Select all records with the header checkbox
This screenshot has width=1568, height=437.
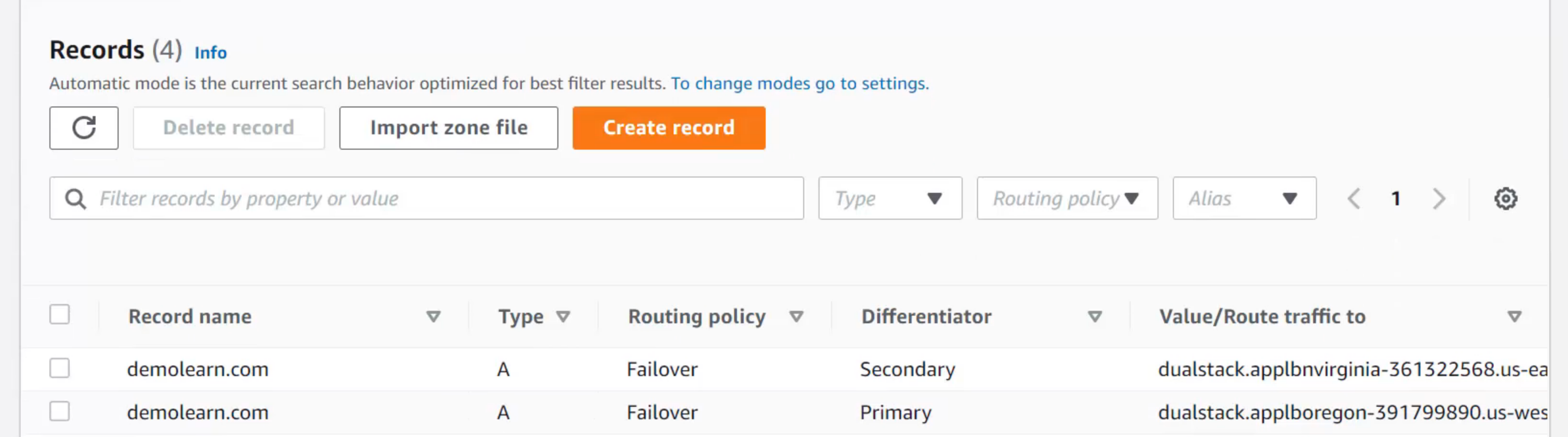59,314
